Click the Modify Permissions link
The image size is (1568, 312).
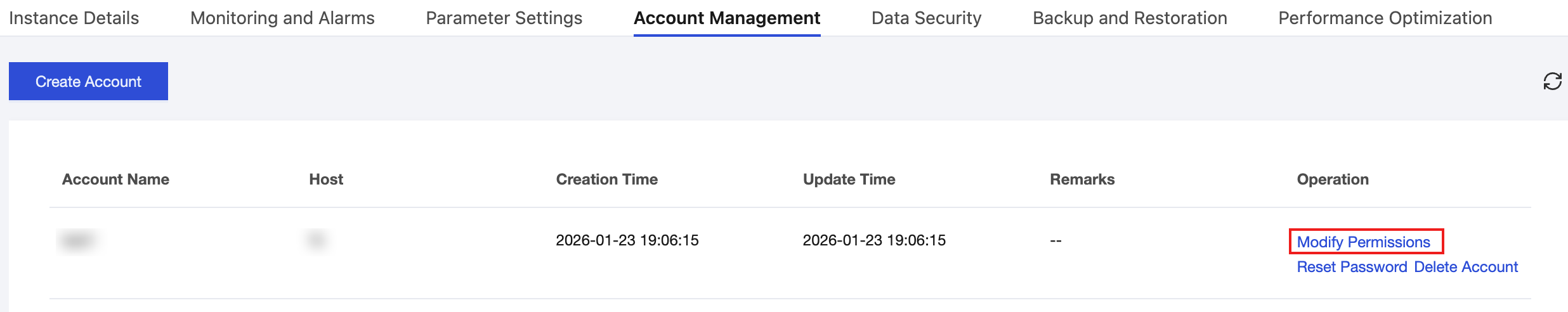coord(1363,242)
